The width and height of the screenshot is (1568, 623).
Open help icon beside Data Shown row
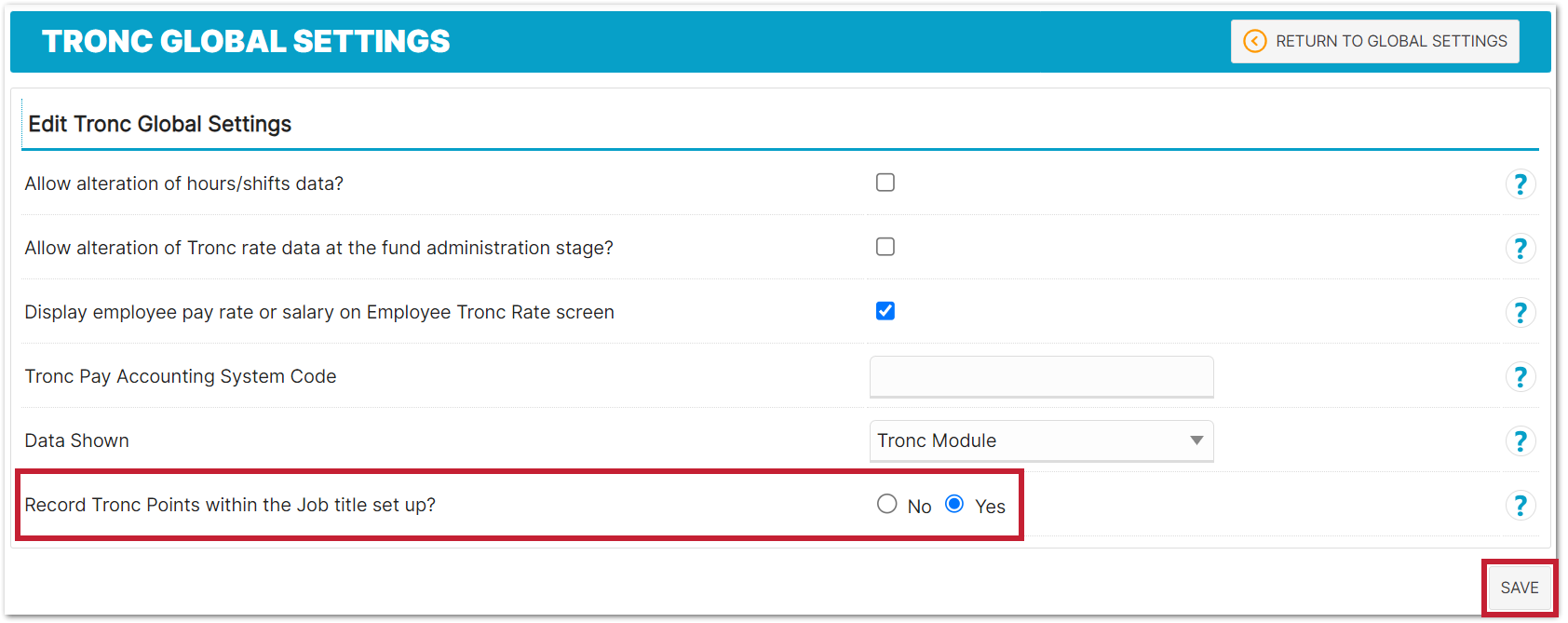click(1520, 441)
